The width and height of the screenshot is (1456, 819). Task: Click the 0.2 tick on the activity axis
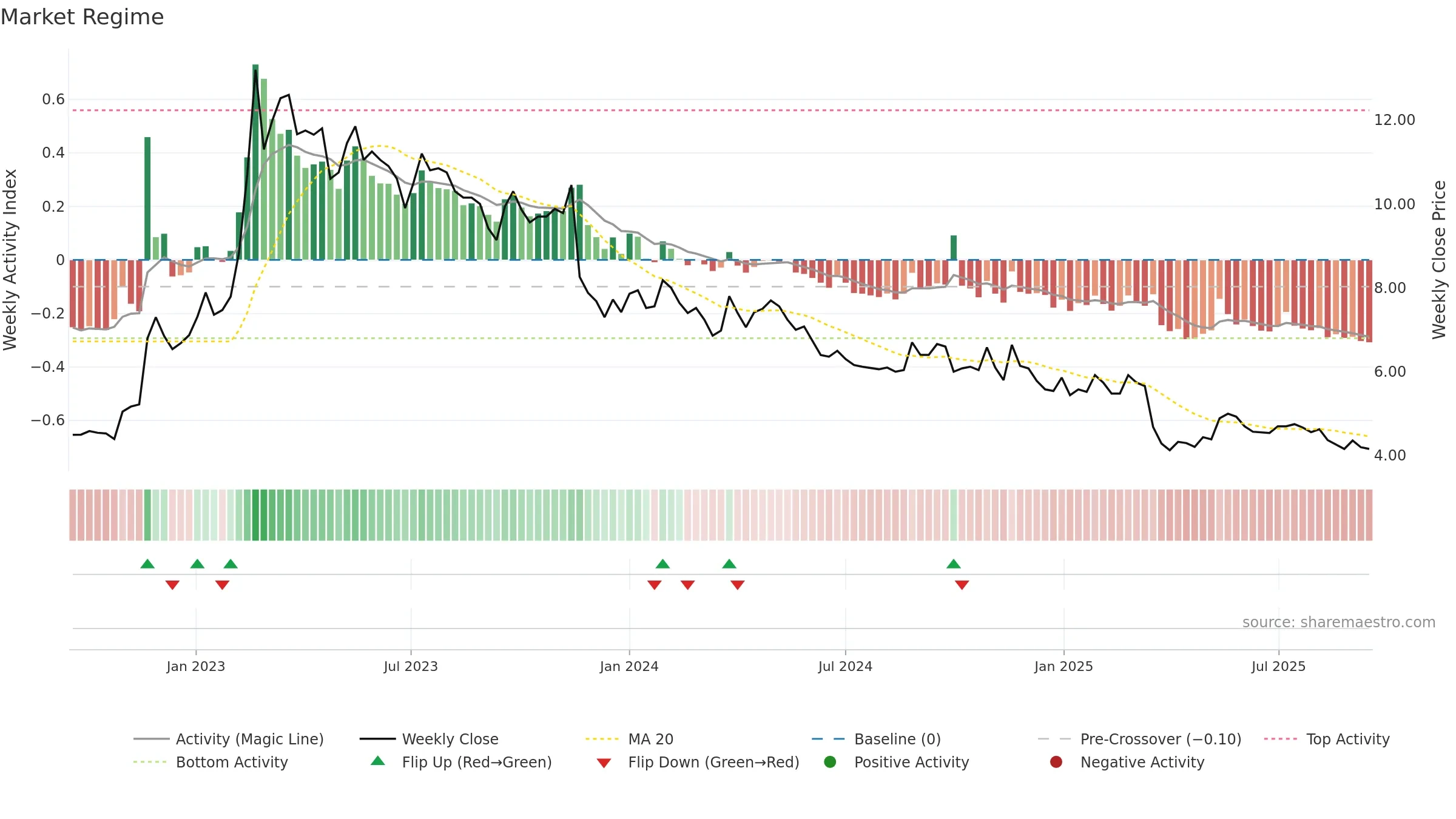(x=53, y=206)
